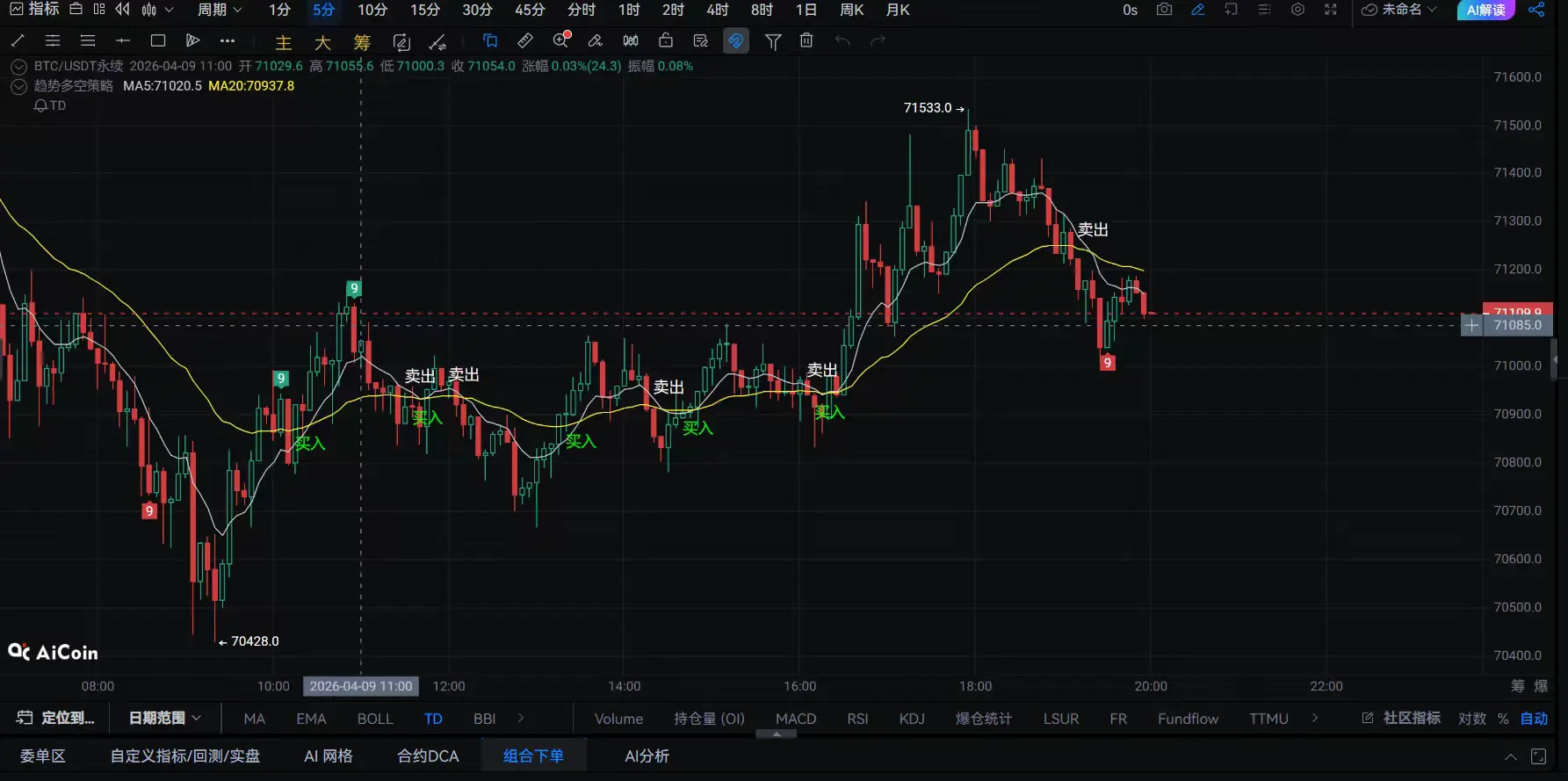The width and height of the screenshot is (1568, 781).
Task: Open the 指标 indicators menu
Action: [x=35, y=10]
